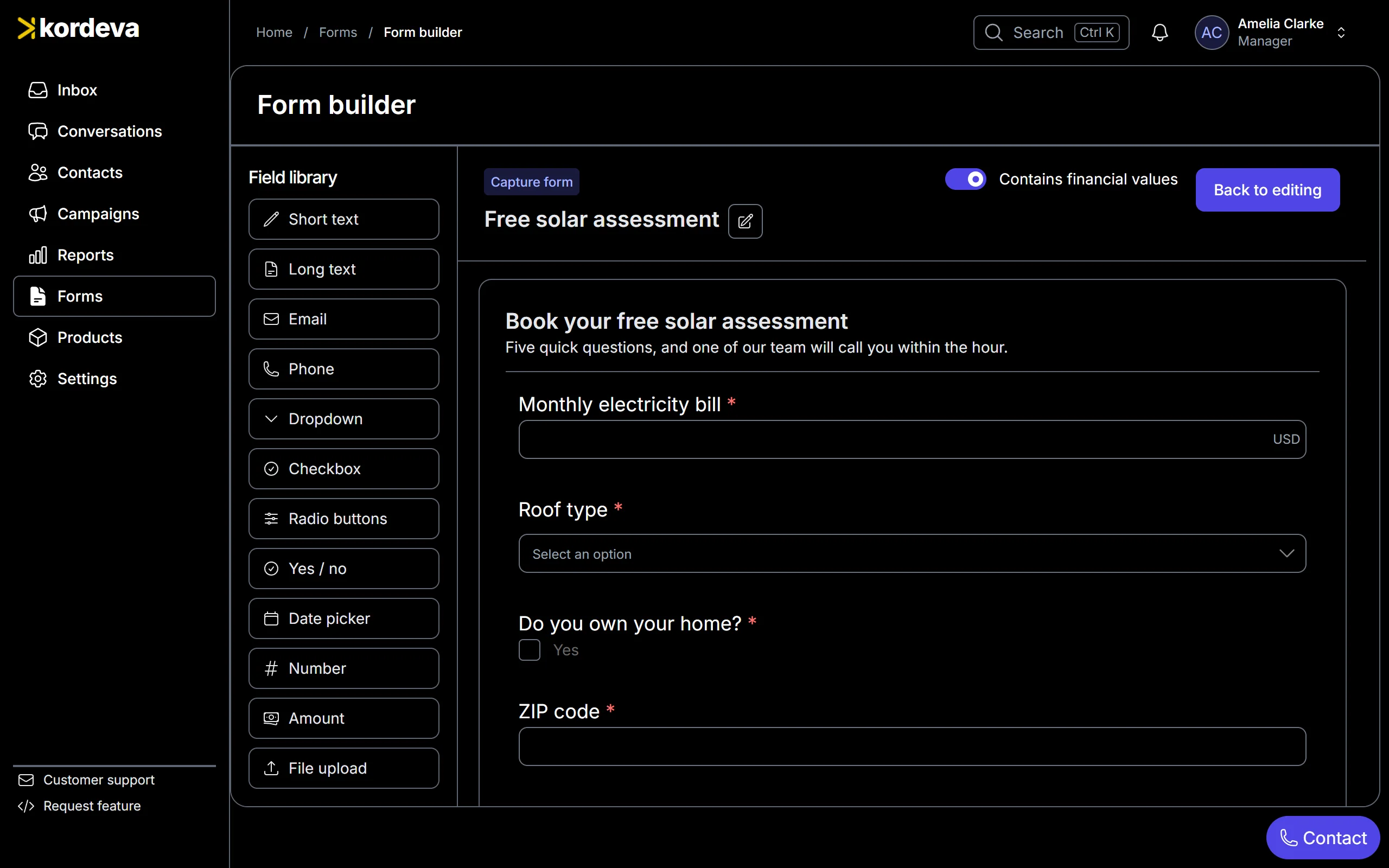Open Settings in the sidebar
The image size is (1389, 868).
[x=114, y=379]
